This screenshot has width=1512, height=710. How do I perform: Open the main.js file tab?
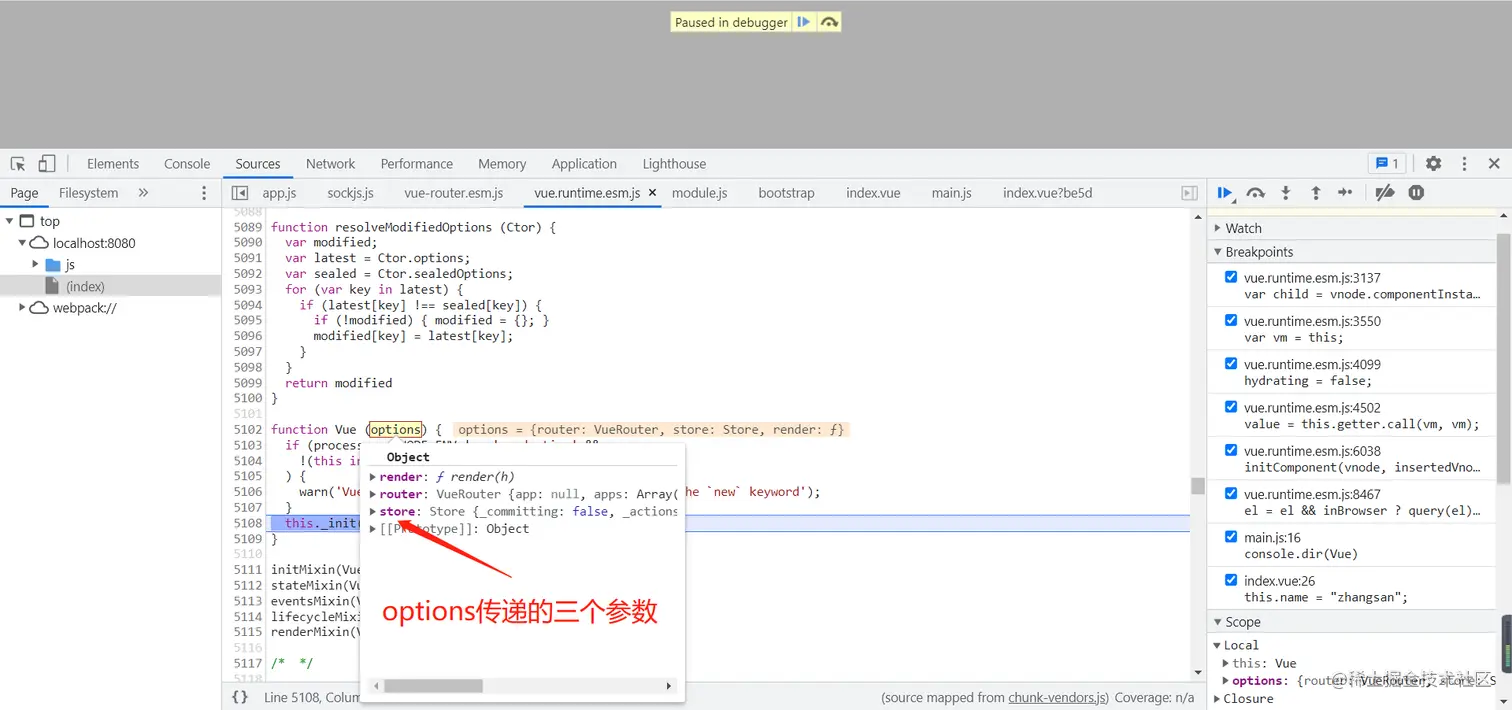pos(951,193)
